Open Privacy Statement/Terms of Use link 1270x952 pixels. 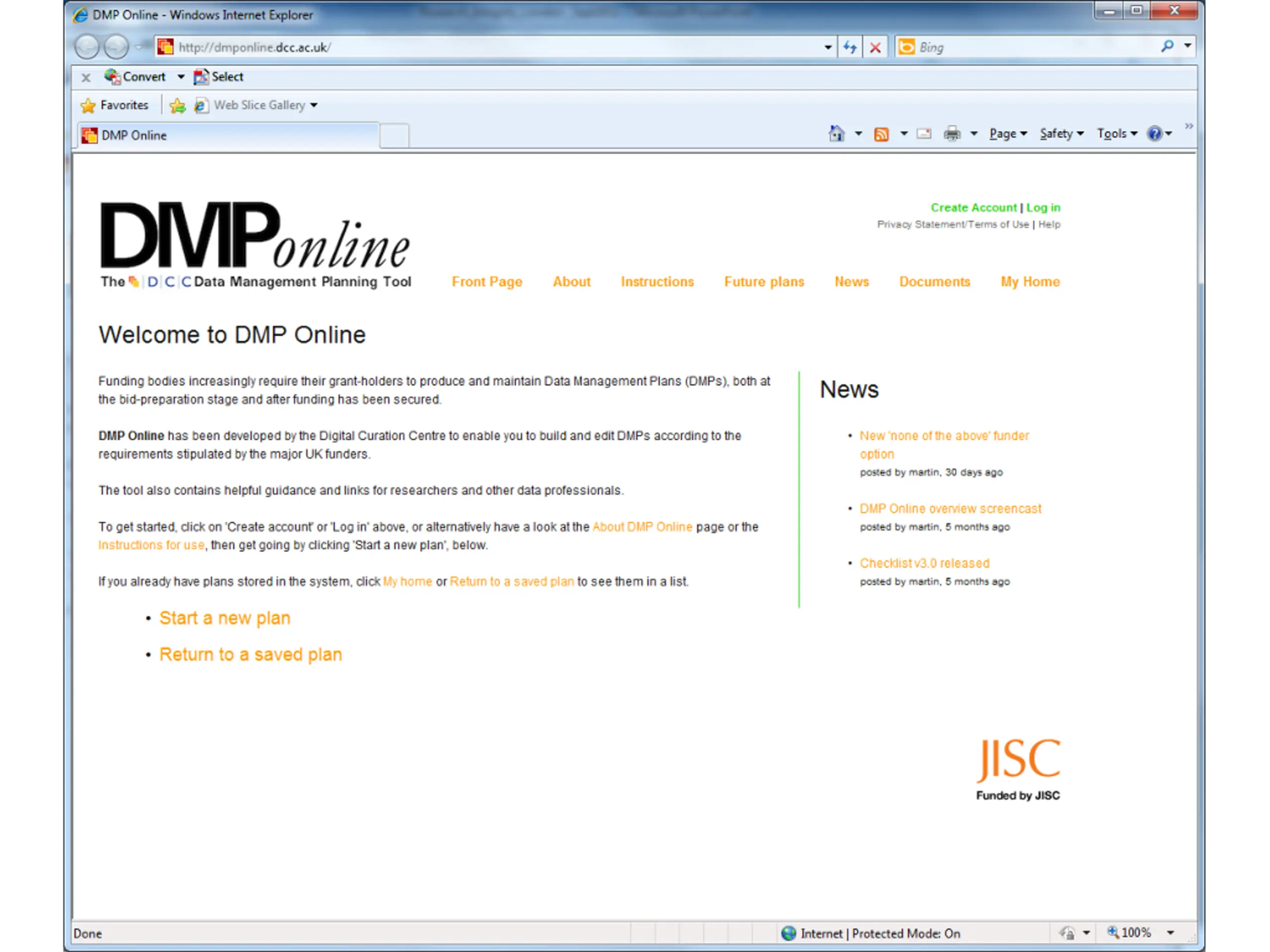coord(952,225)
